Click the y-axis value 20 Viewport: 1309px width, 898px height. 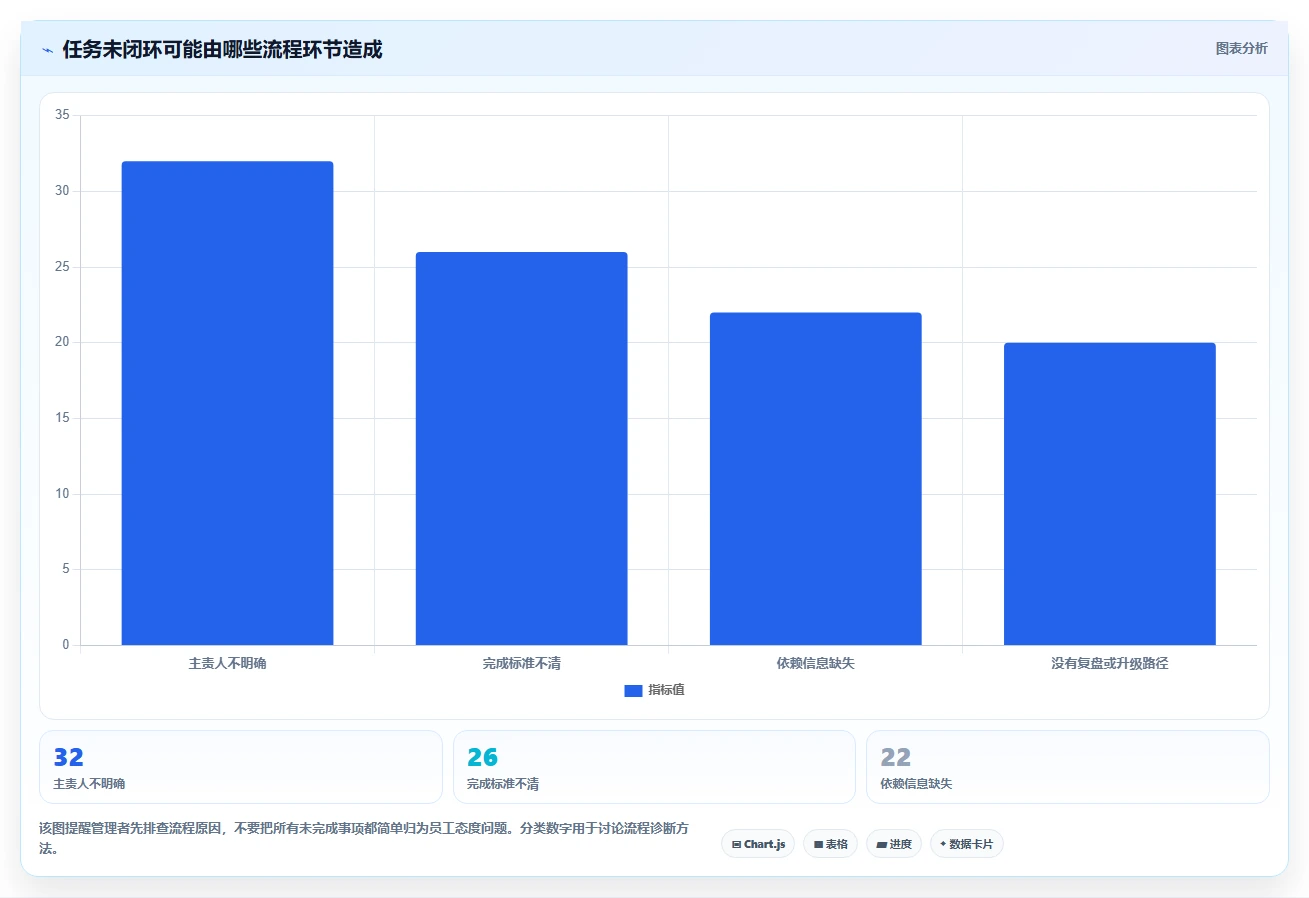click(62, 342)
